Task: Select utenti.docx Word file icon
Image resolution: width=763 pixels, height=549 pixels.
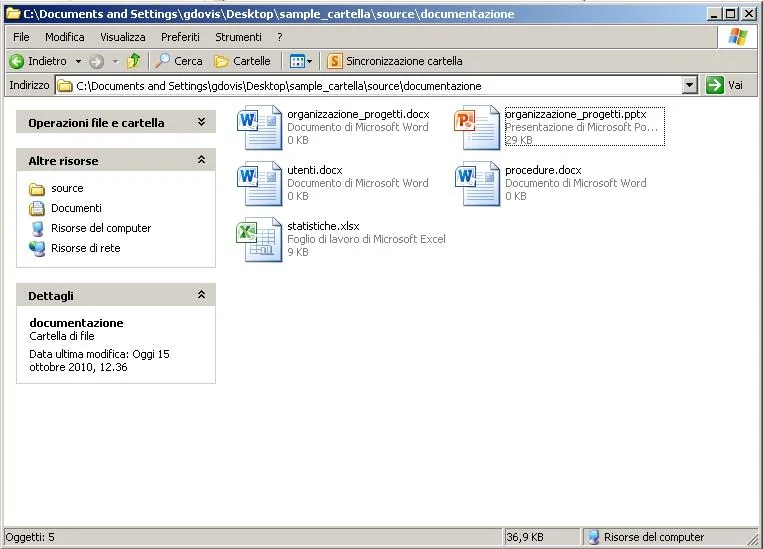Action: 259,183
